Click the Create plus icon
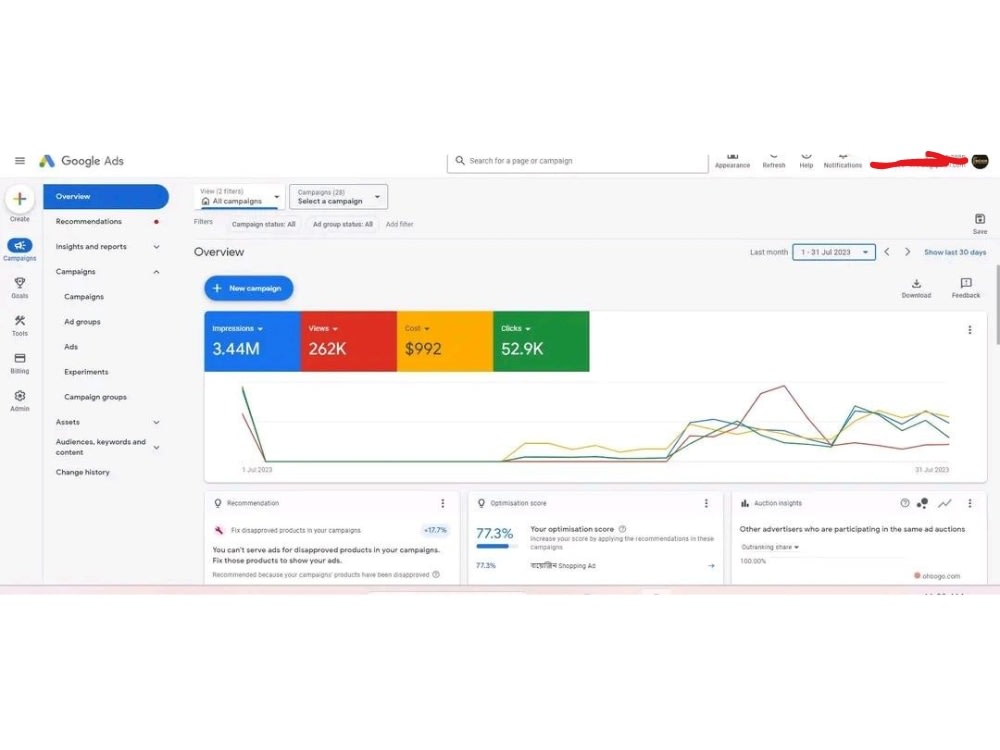Screen dimensions: 1000x750 coord(20,199)
